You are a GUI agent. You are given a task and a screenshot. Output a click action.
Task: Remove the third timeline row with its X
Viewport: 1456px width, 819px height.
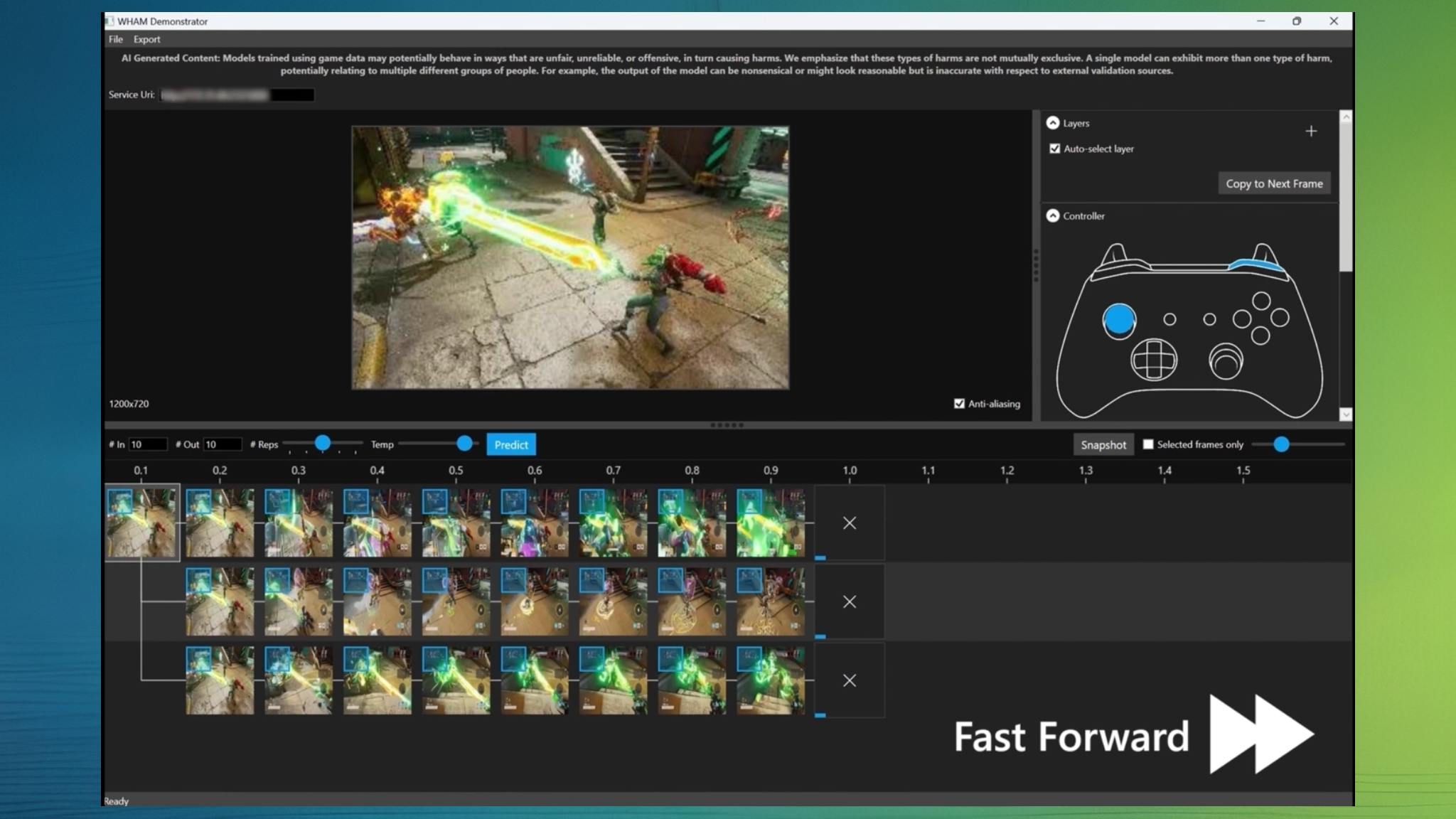(x=849, y=681)
